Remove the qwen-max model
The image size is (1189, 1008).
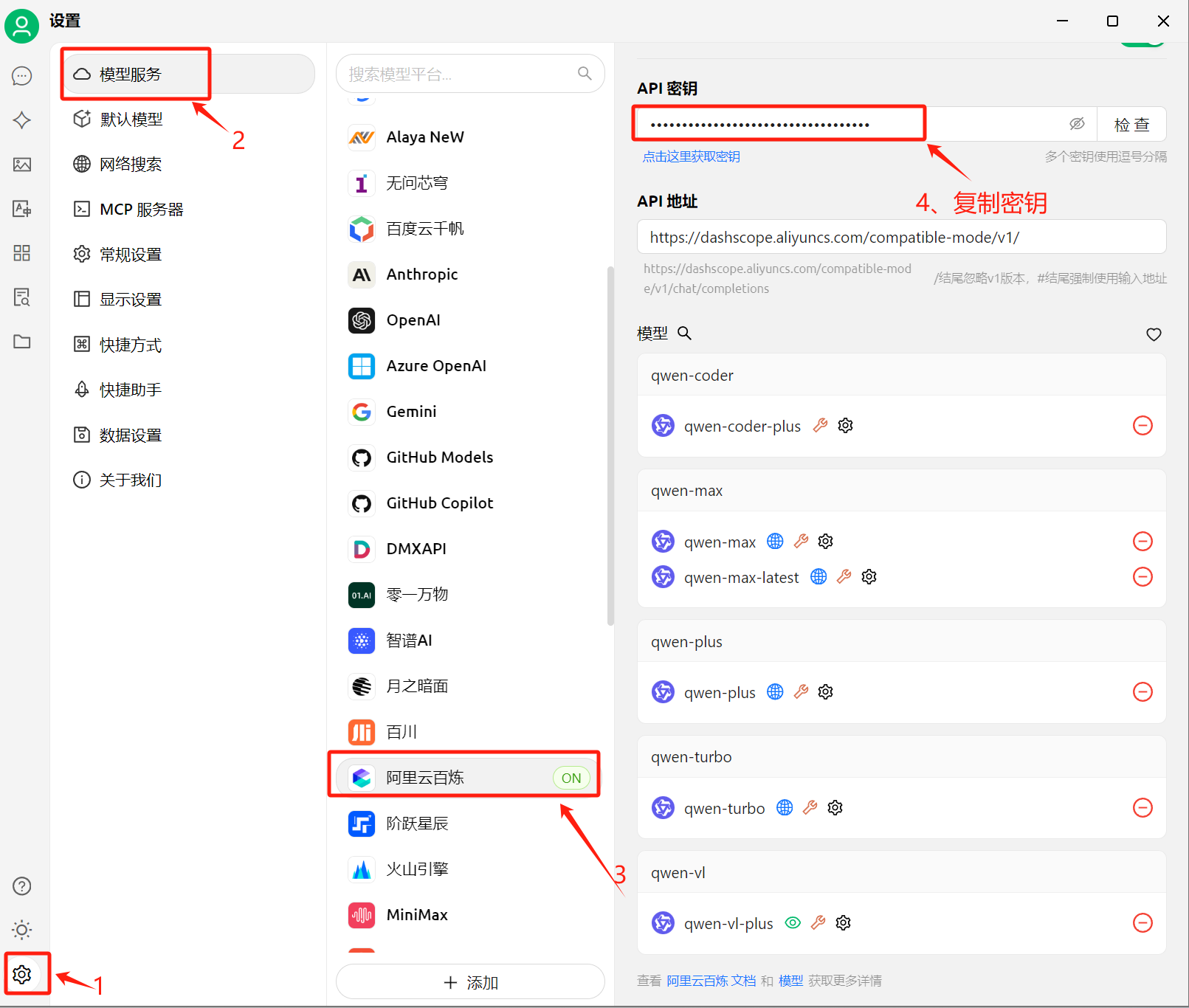coord(1143,542)
